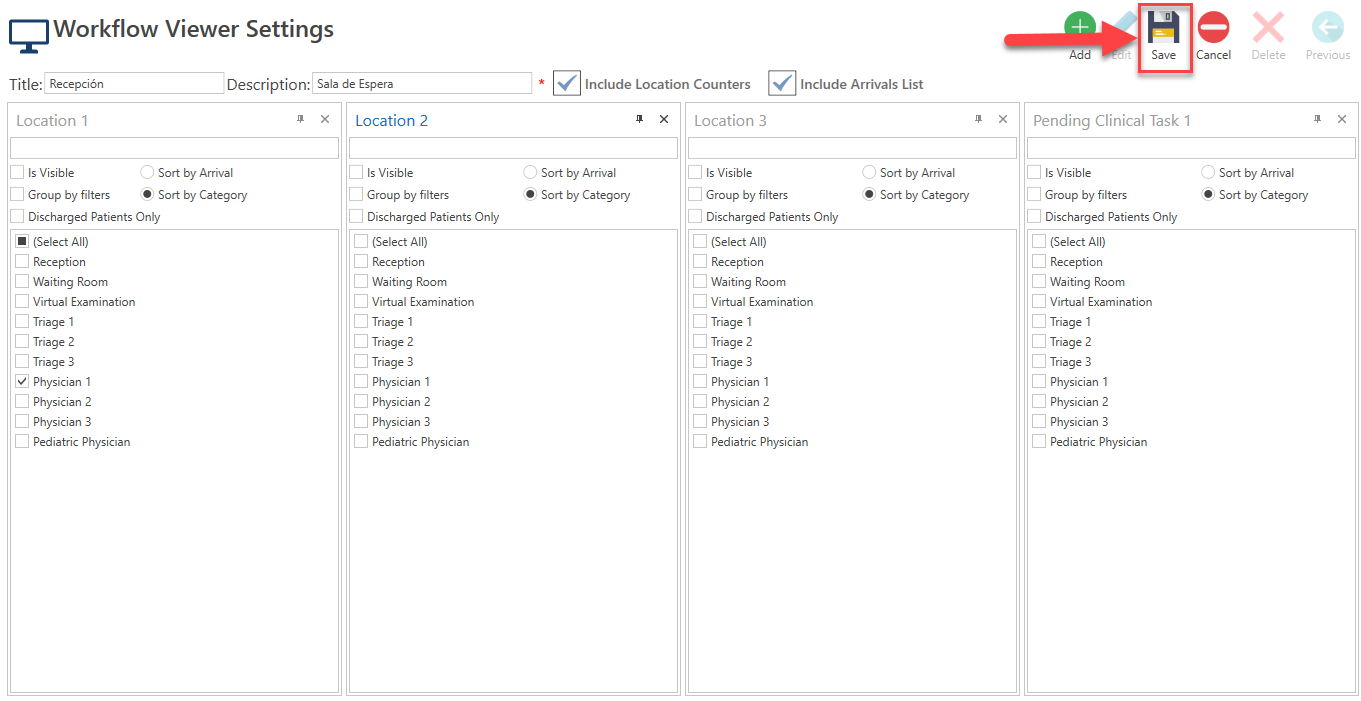The width and height of the screenshot is (1361, 701).
Task: Click the Add button label
Action: 1080,55
